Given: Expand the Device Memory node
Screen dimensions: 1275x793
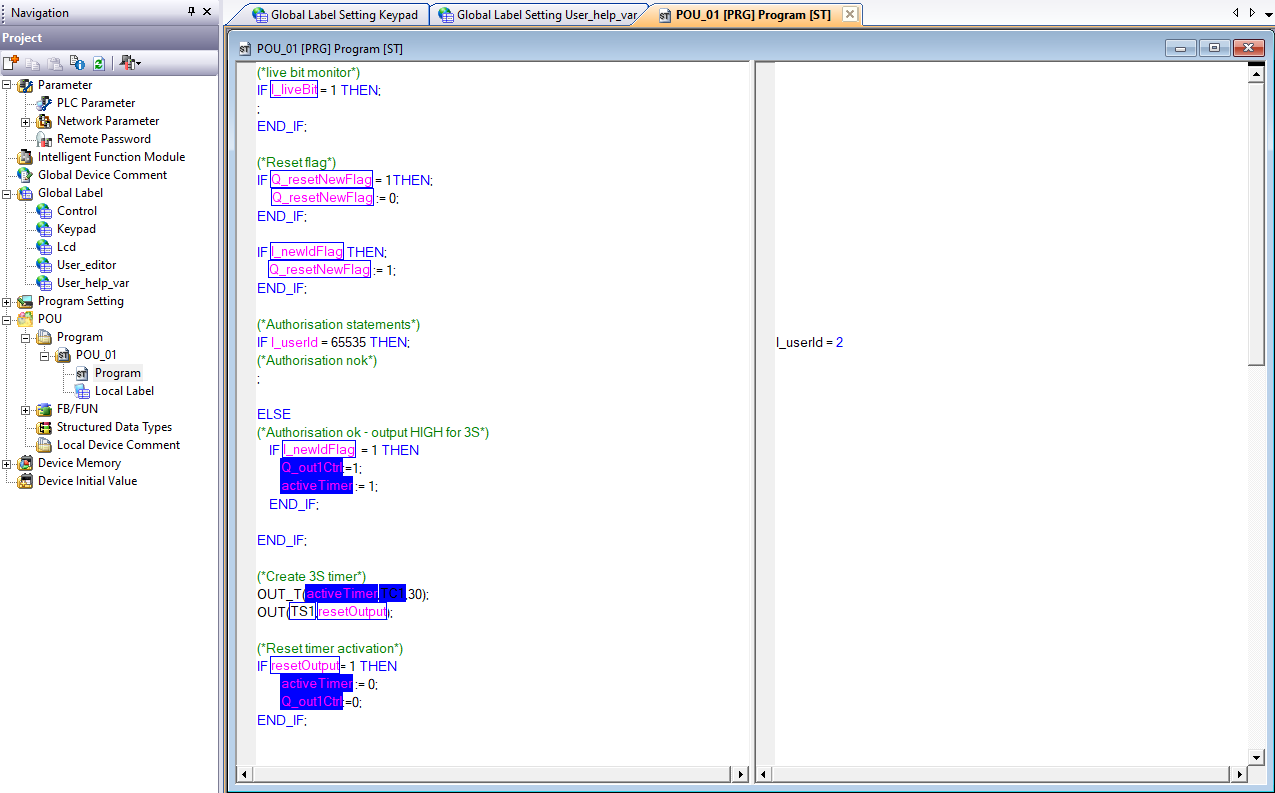Looking at the screenshot, I should pyautogui.click(x=7, y=463).
